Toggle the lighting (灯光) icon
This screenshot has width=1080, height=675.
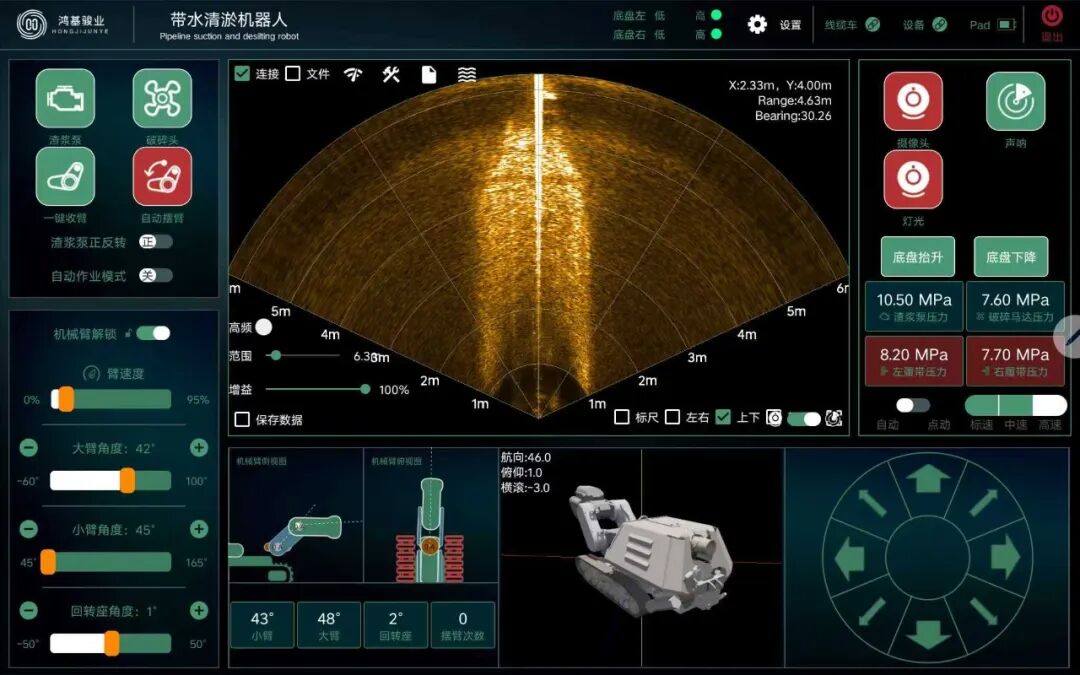click(912, 179)
